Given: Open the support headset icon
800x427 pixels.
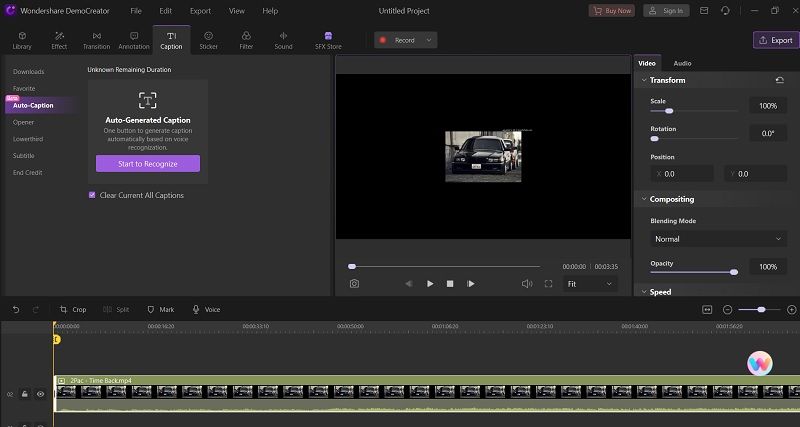Looking at the screenshot, I should click(726, 11).
